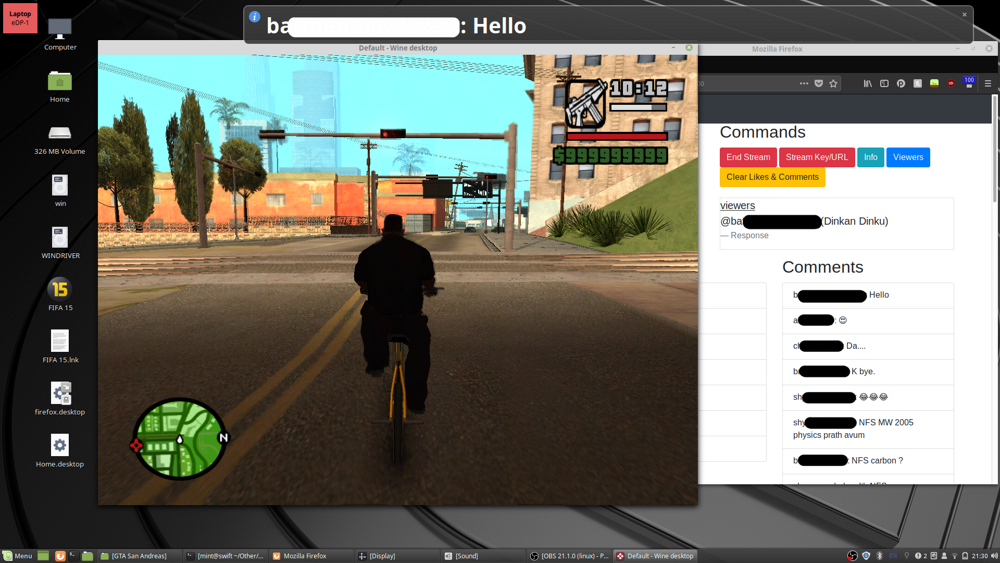Screen dimensions: 1000x563
Task: Toggle the Firefox sidebar icon
Action: [x=884, y=84]
